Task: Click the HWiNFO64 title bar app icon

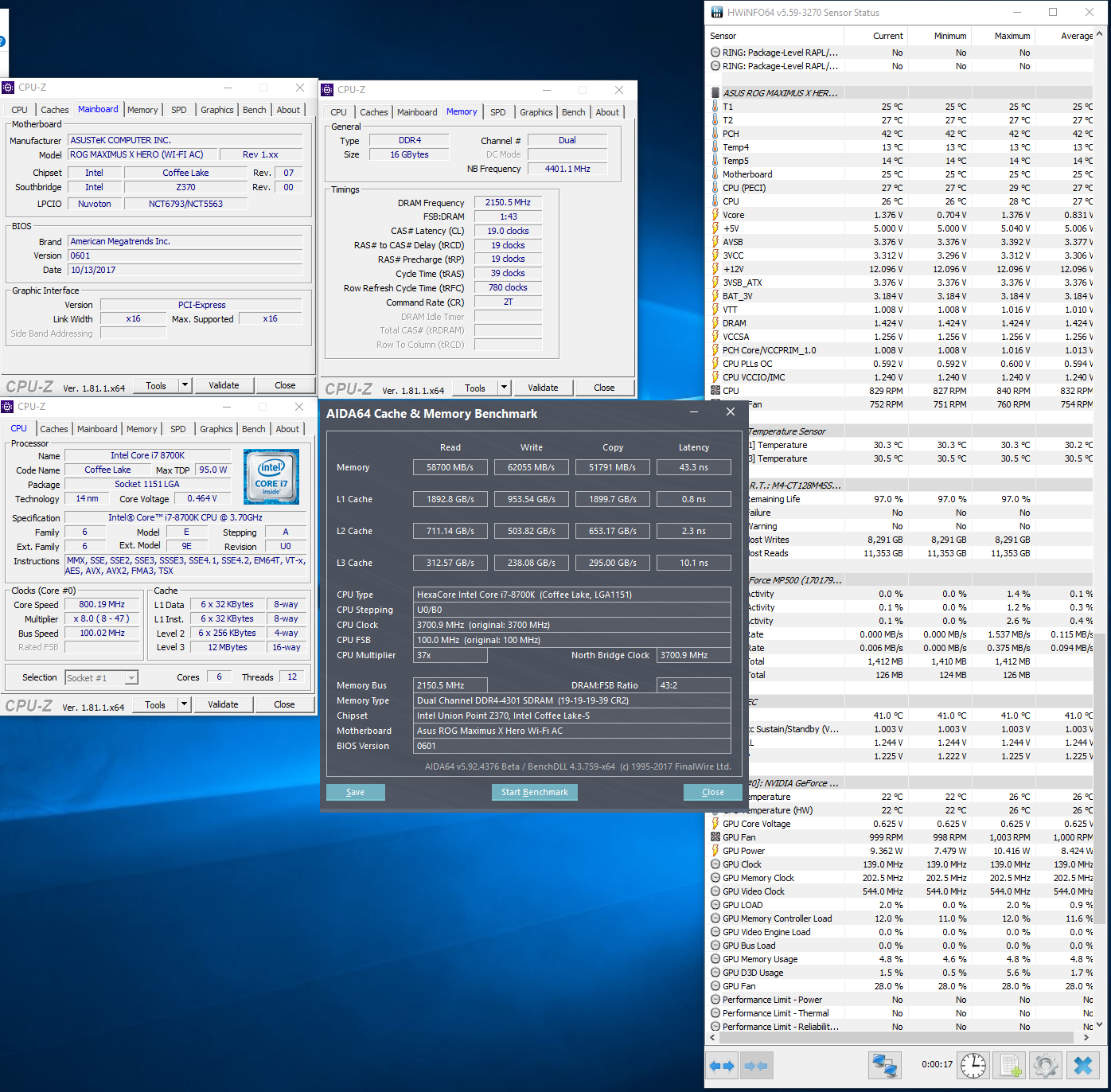Action: click(x=716, y=12)
